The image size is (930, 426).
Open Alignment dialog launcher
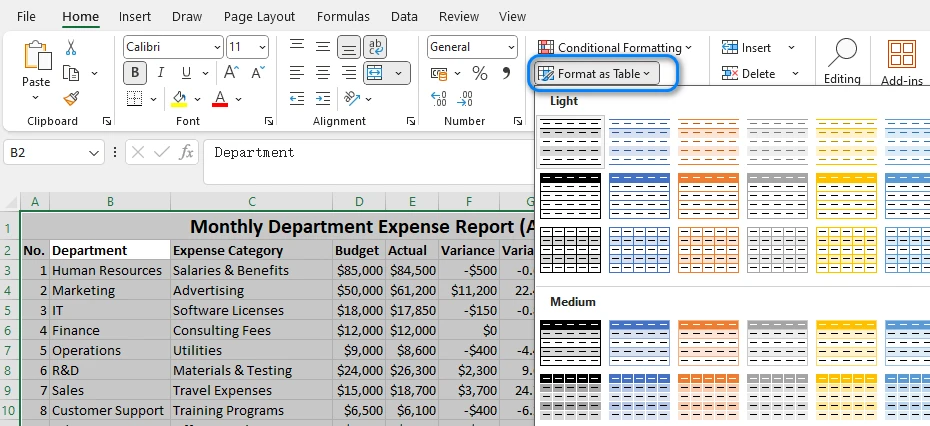tap(411, 121)
